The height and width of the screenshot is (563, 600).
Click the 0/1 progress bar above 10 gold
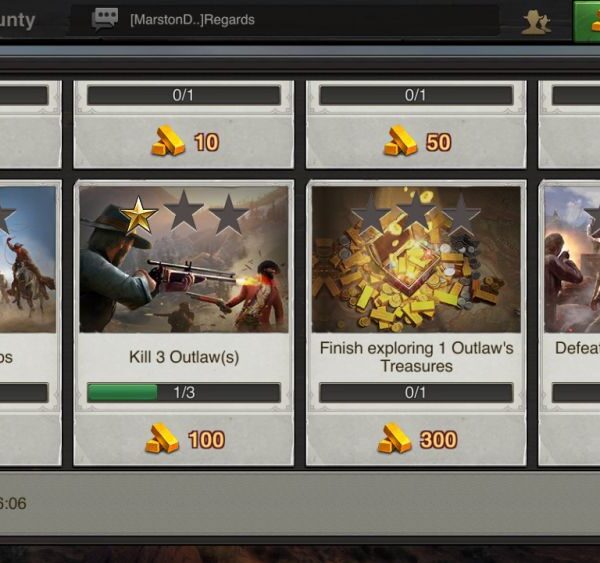[184, 95]
